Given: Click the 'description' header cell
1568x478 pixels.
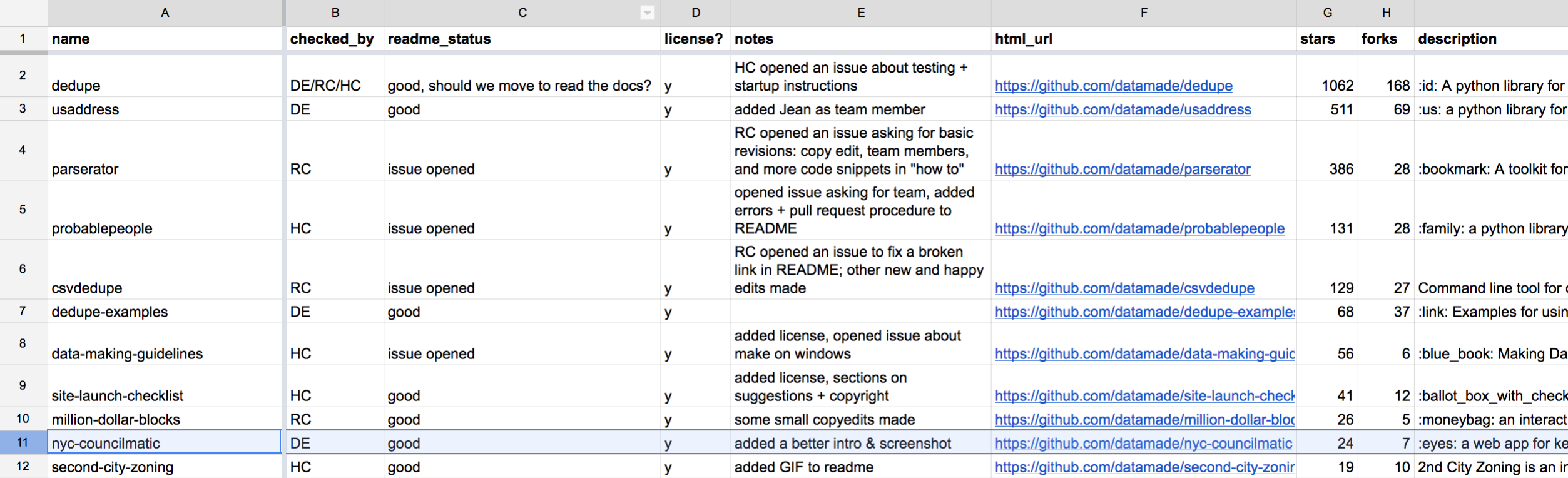Looking at the screenshot, I should pyautogui.click(x=1491, y=39).
